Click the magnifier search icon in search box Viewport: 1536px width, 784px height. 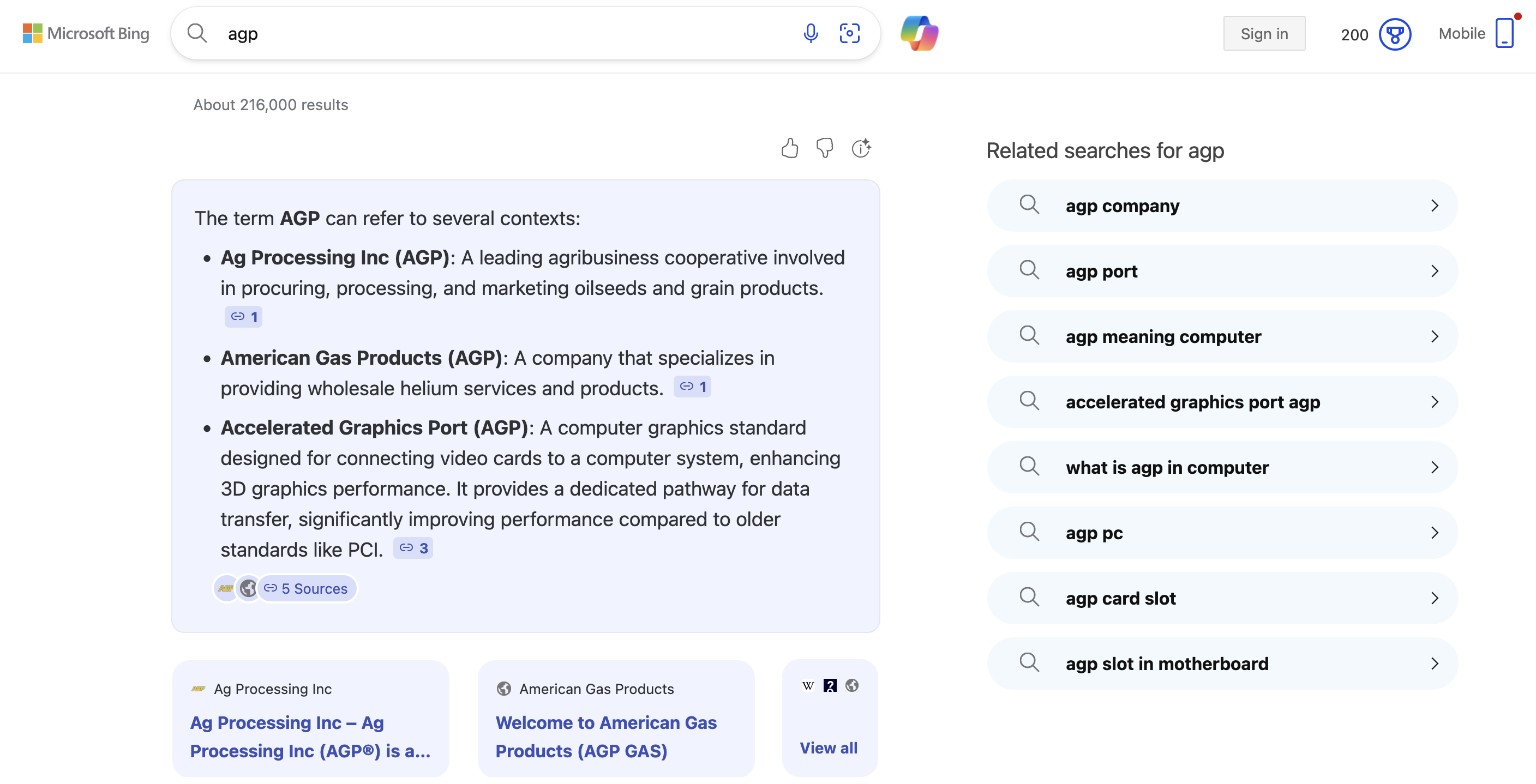pyautogui.click(x=197, y=33)
